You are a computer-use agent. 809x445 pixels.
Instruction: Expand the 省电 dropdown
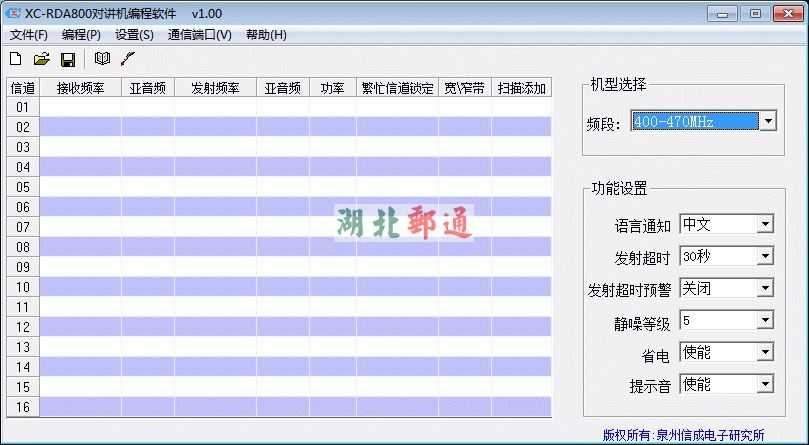[765, 352]
